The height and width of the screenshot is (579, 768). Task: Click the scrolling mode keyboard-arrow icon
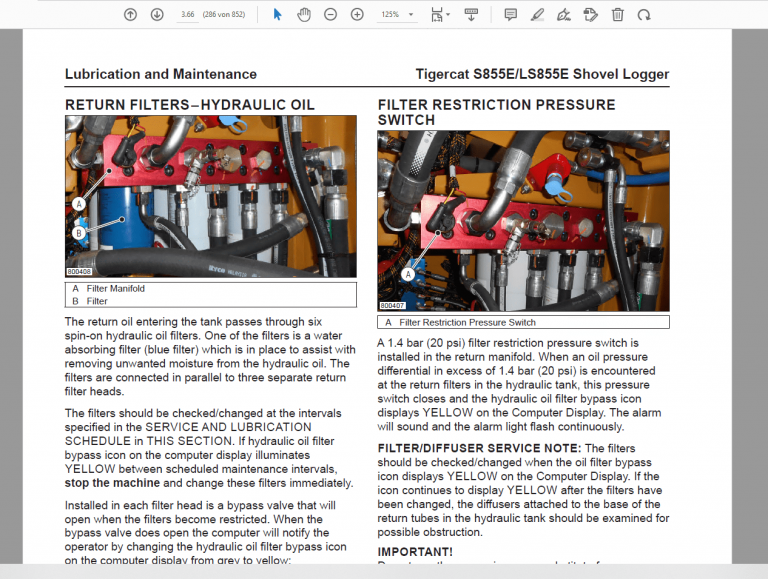(x=471, y=15)
